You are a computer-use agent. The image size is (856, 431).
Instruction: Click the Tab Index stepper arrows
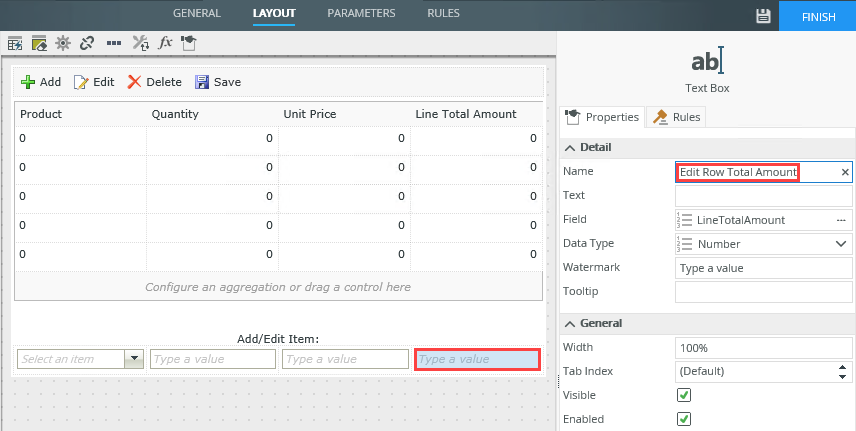coord(842,371)
